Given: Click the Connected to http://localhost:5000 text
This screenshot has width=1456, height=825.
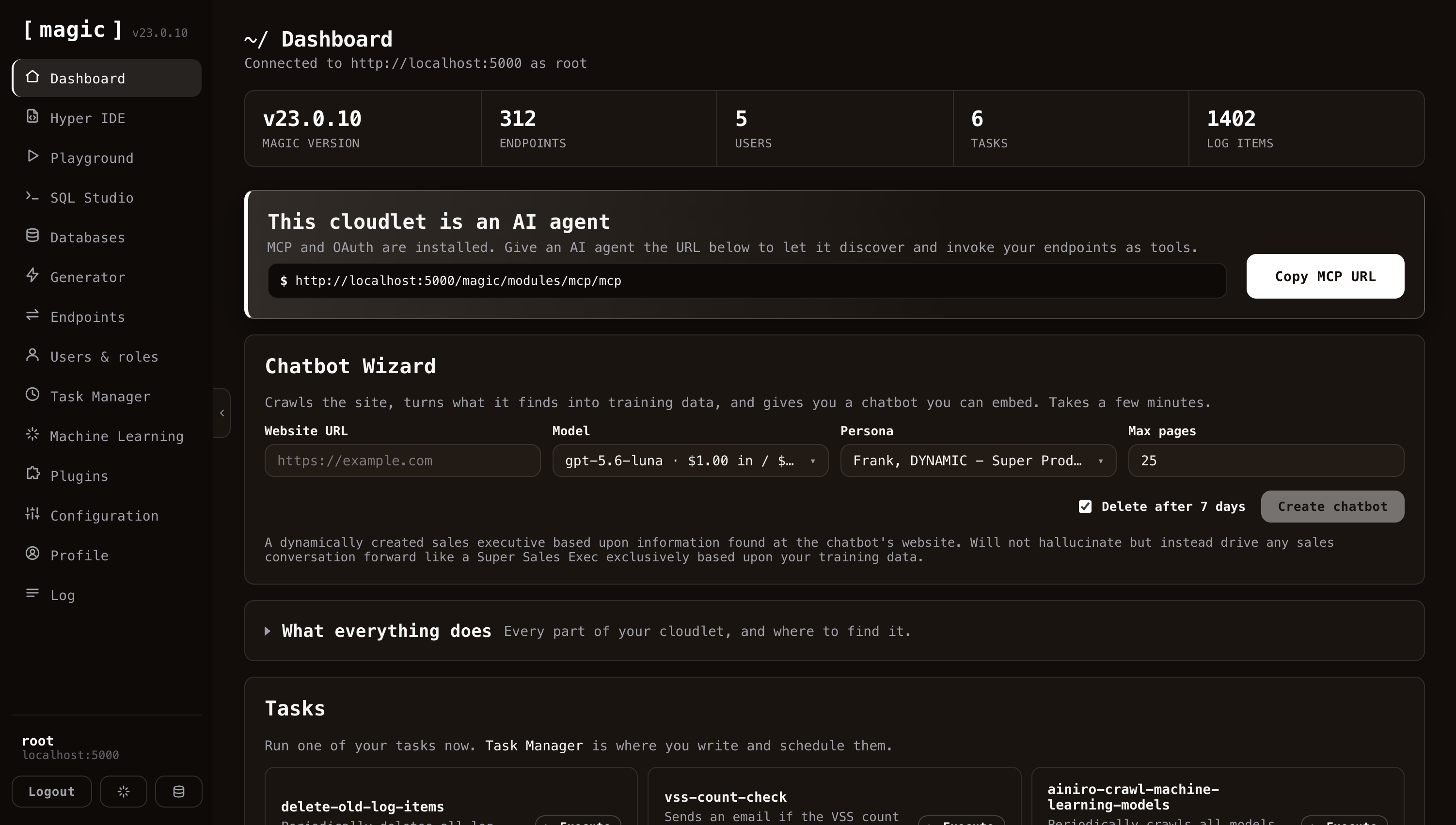Looking at the screenshot, I should point(415,63).
